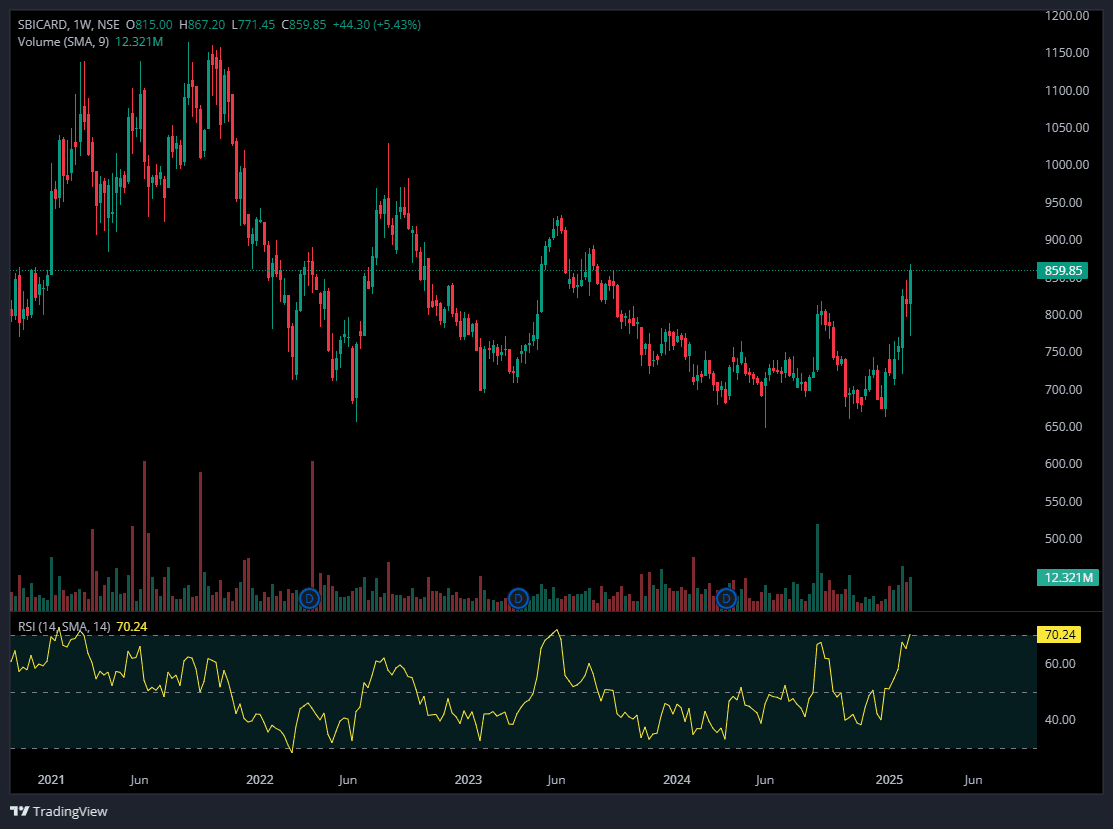
Task: Click the 1000.00 price axis label
Action: tap(1067, 165)
